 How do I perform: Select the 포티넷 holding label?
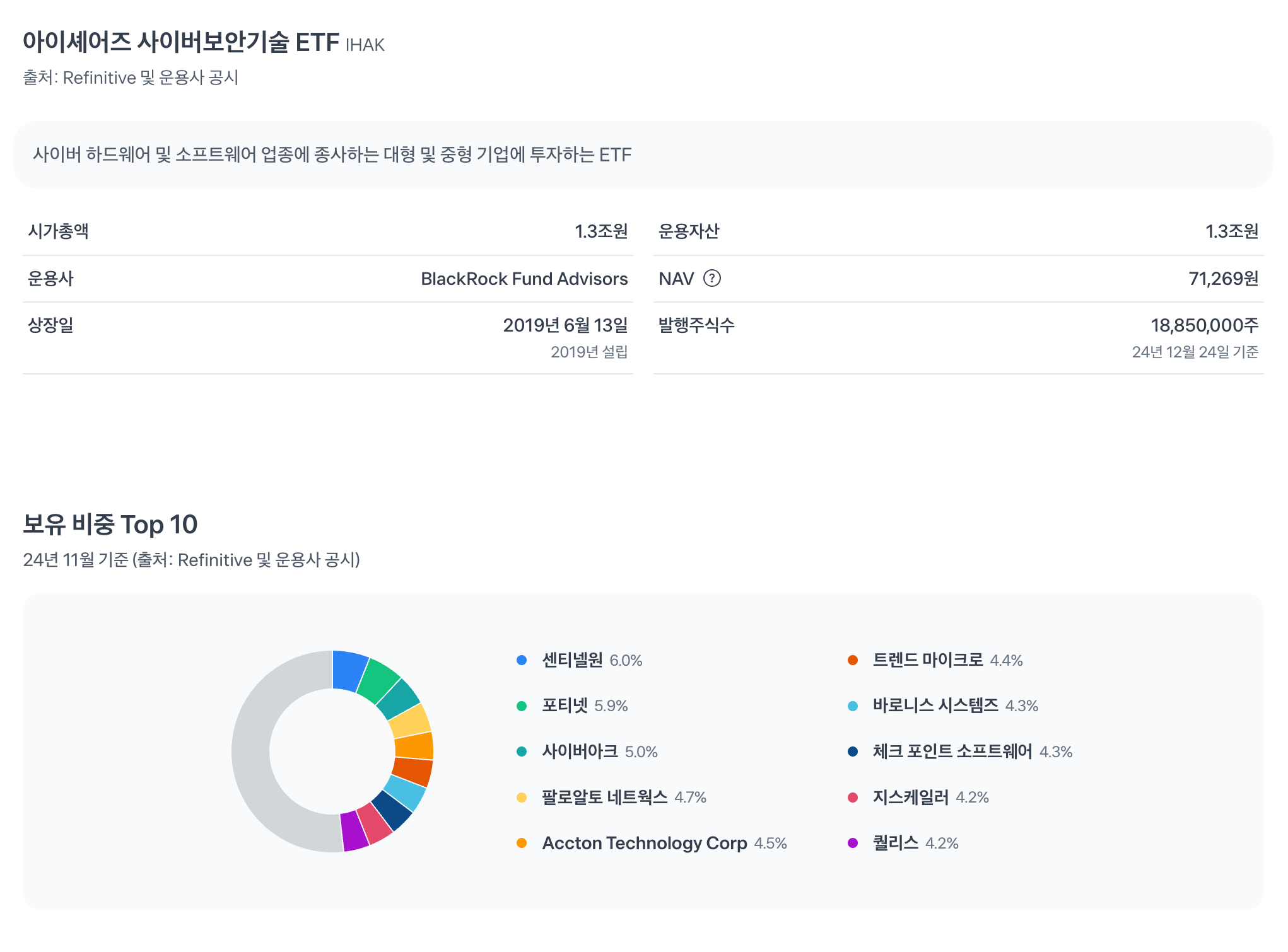coord(565,705)
